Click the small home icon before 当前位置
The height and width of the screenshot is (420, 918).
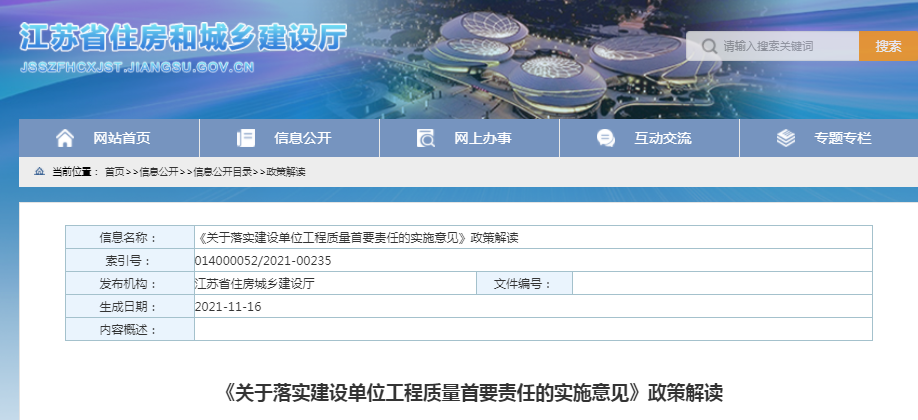39,172
